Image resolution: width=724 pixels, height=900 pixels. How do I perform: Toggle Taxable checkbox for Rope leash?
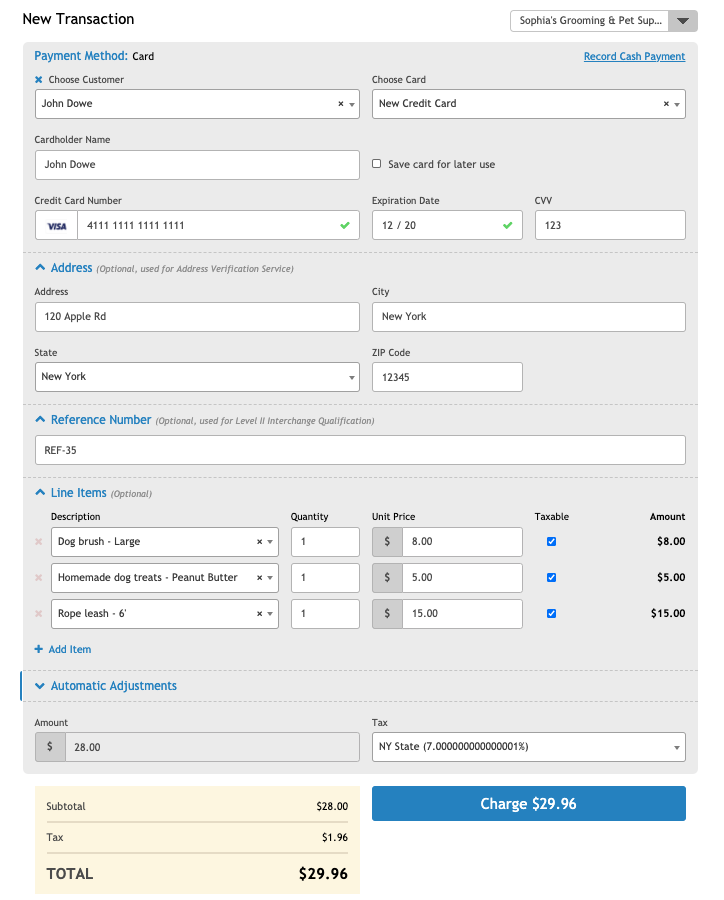(x=551, y=614)
